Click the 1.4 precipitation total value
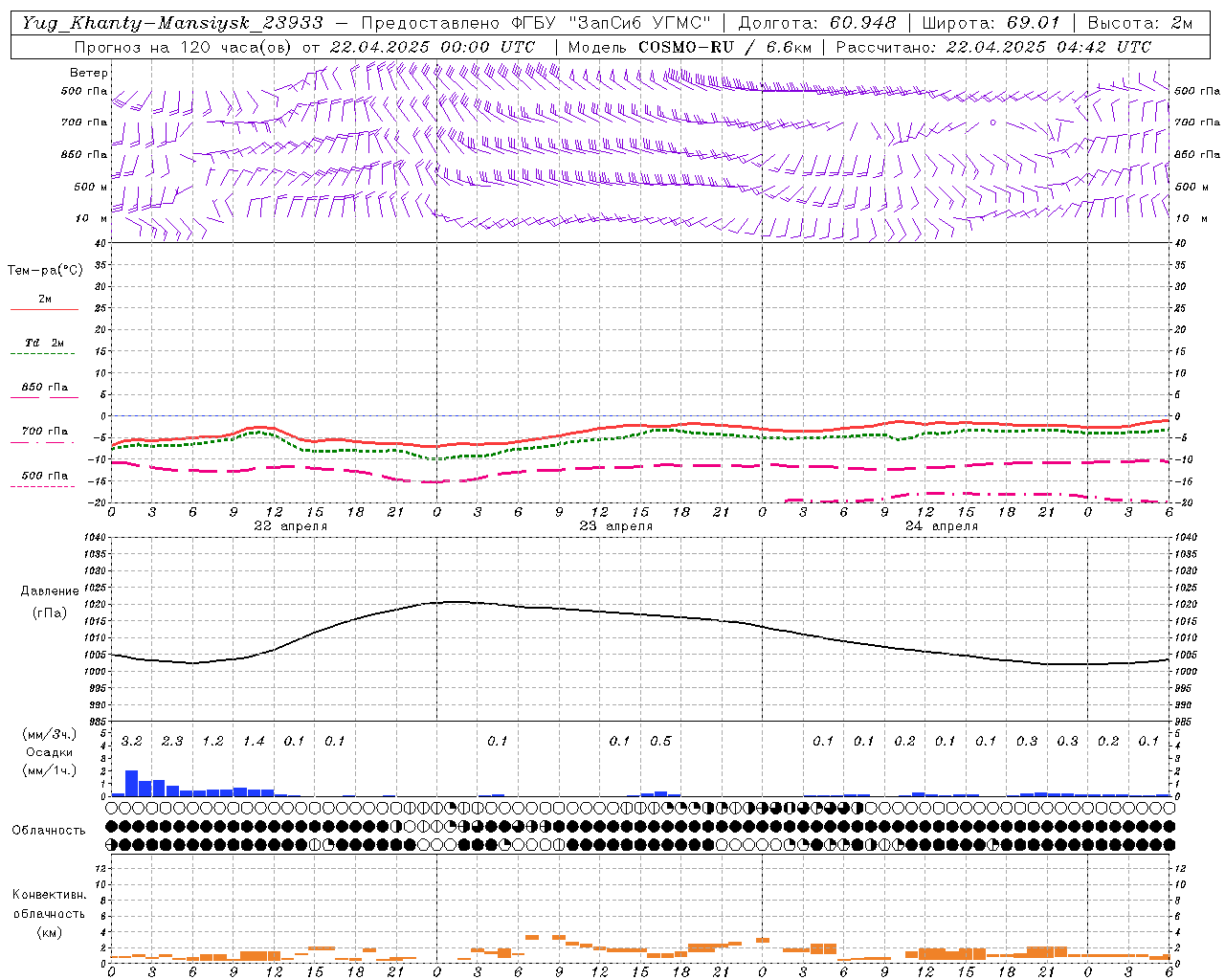The width and height of the screenshot is (1225, 980). [254, 742]
